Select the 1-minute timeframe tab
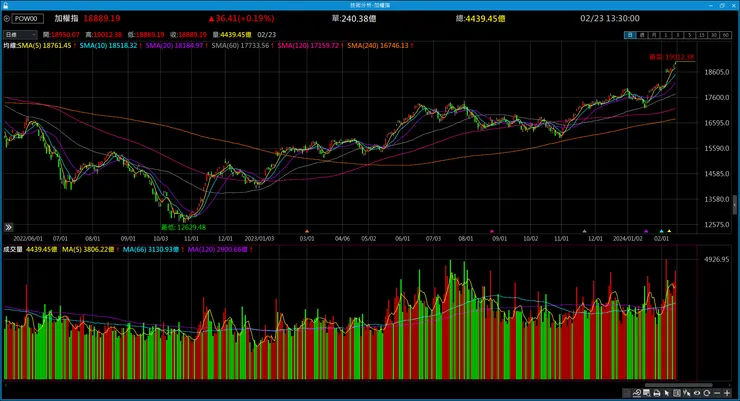This screenshot has width=740, height=401. coord(666,35)
